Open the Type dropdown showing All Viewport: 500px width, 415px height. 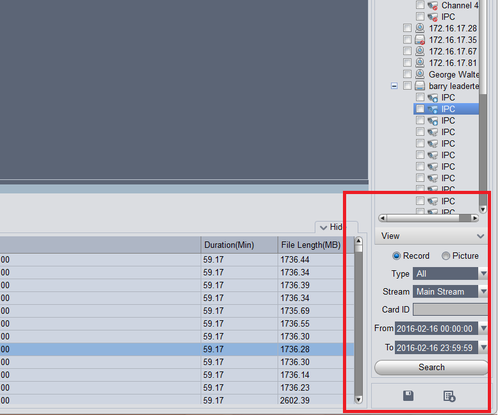coord(450,274)
